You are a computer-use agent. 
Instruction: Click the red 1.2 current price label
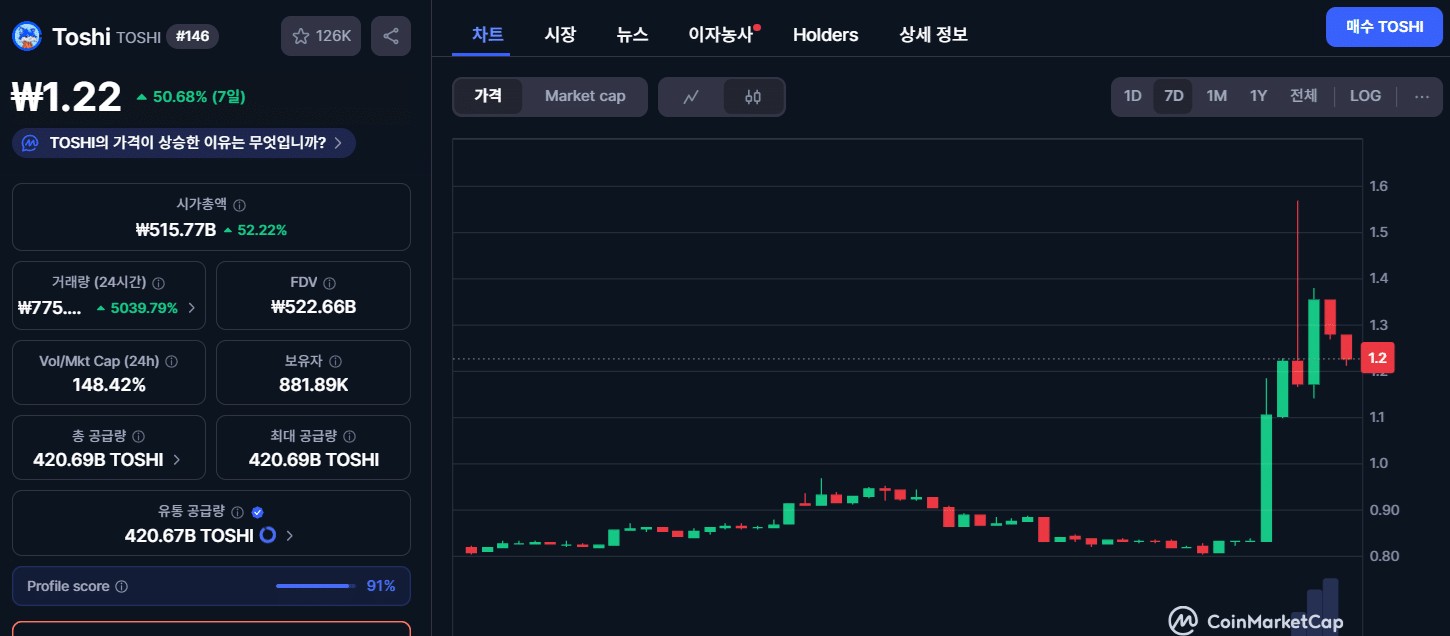click(1377, 358)
